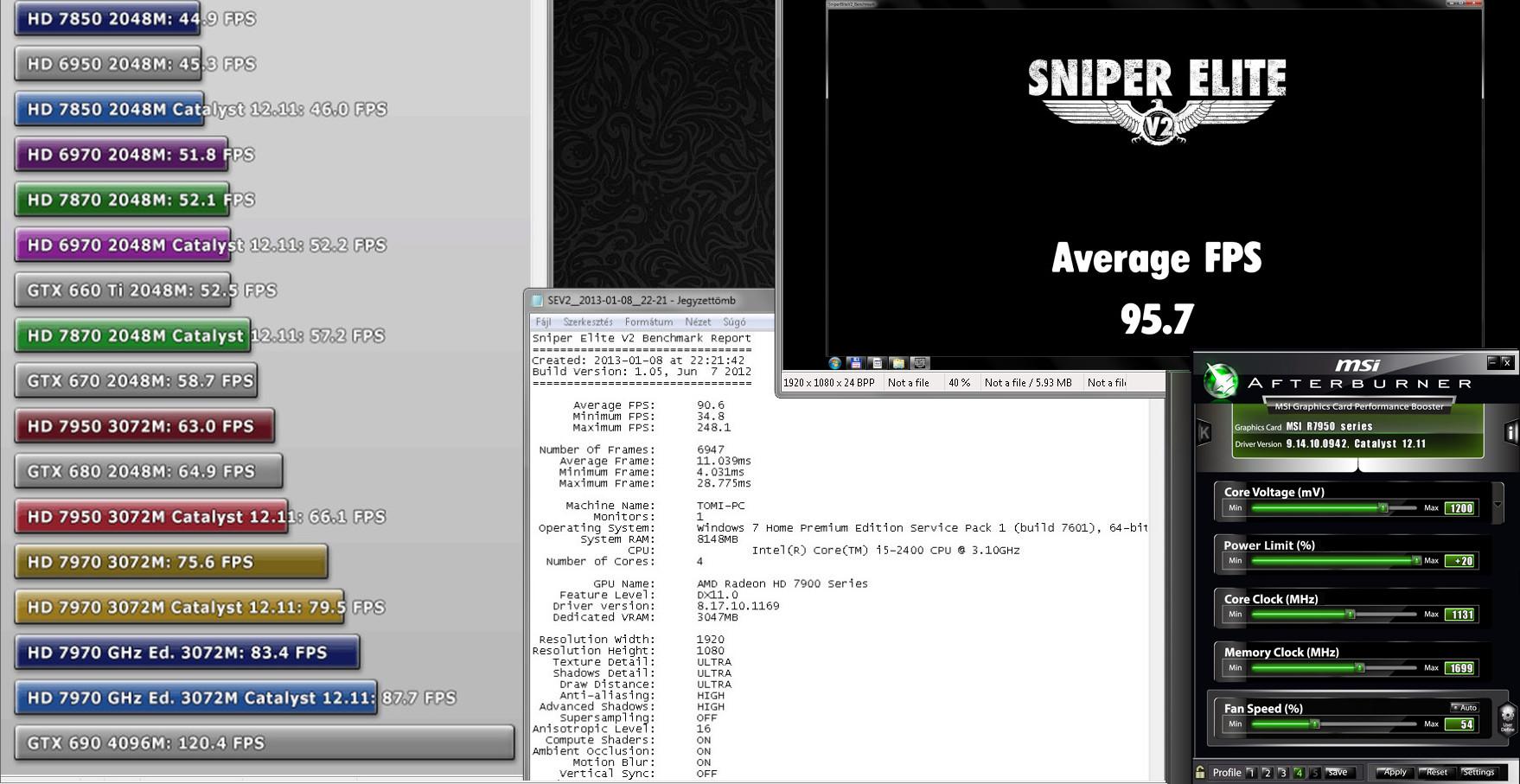Click the '95.7' Average FPS result in the viewer
The image size is (1520, 784).
click(x=1157, y=319)
